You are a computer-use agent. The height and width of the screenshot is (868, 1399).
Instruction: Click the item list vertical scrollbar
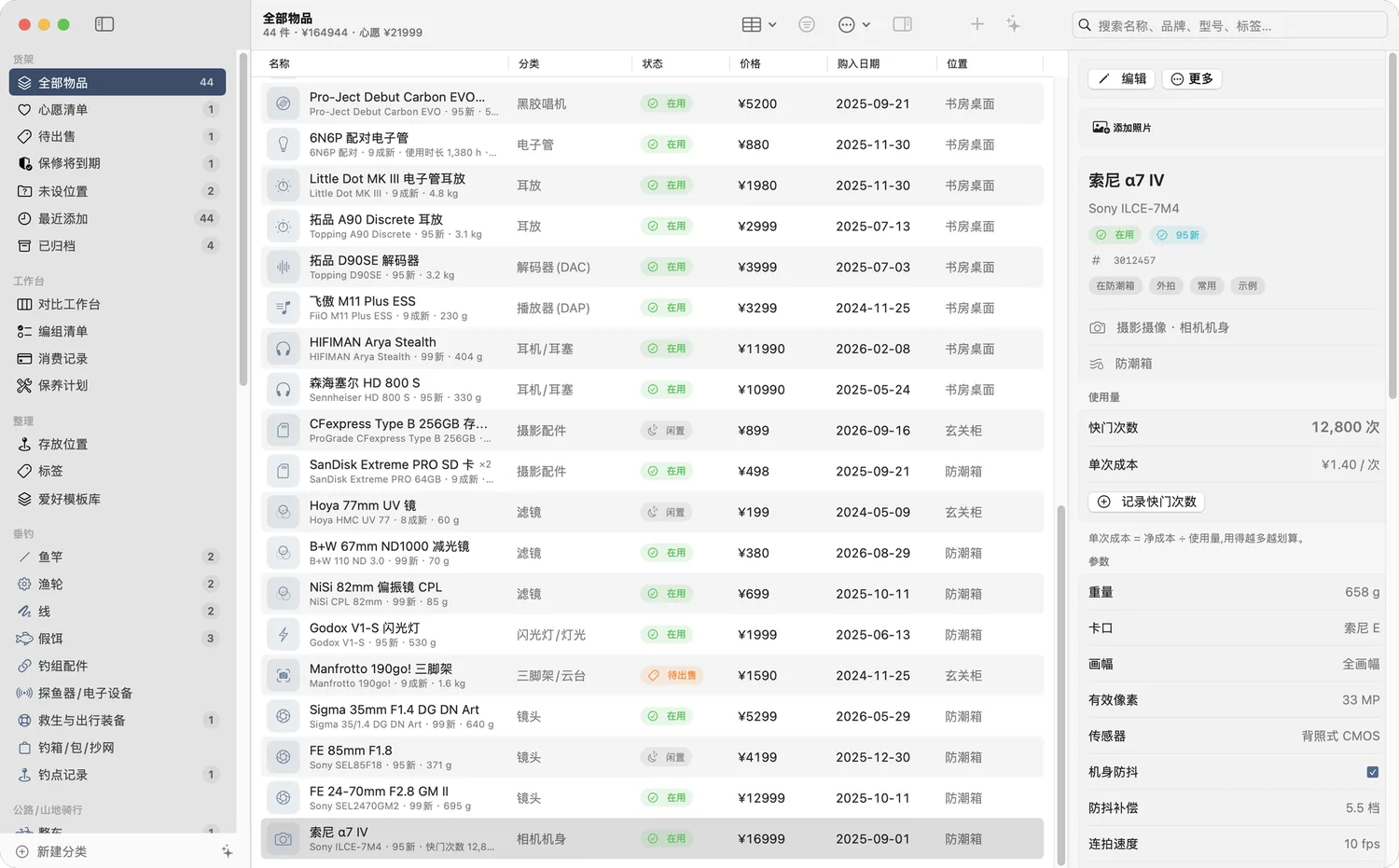[1060, 683]
